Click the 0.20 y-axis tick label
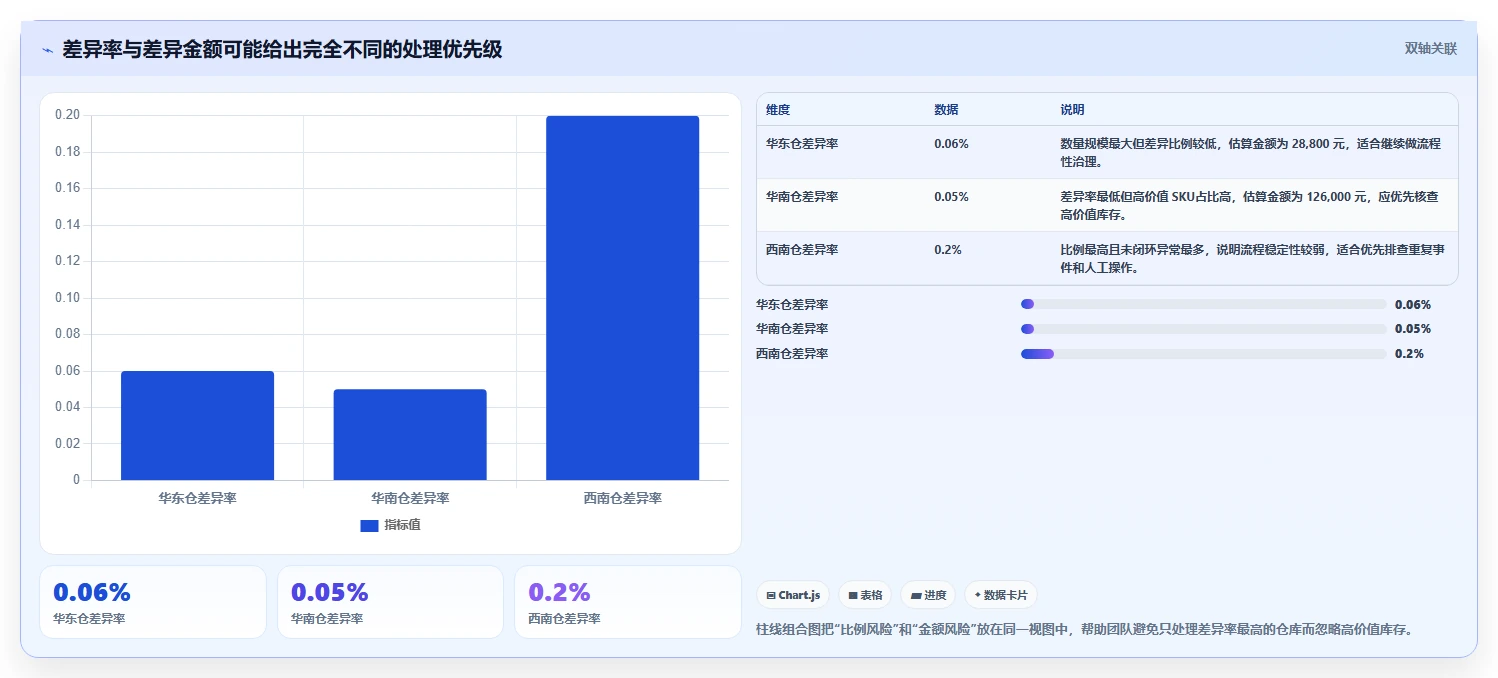 tap(67, 115)
